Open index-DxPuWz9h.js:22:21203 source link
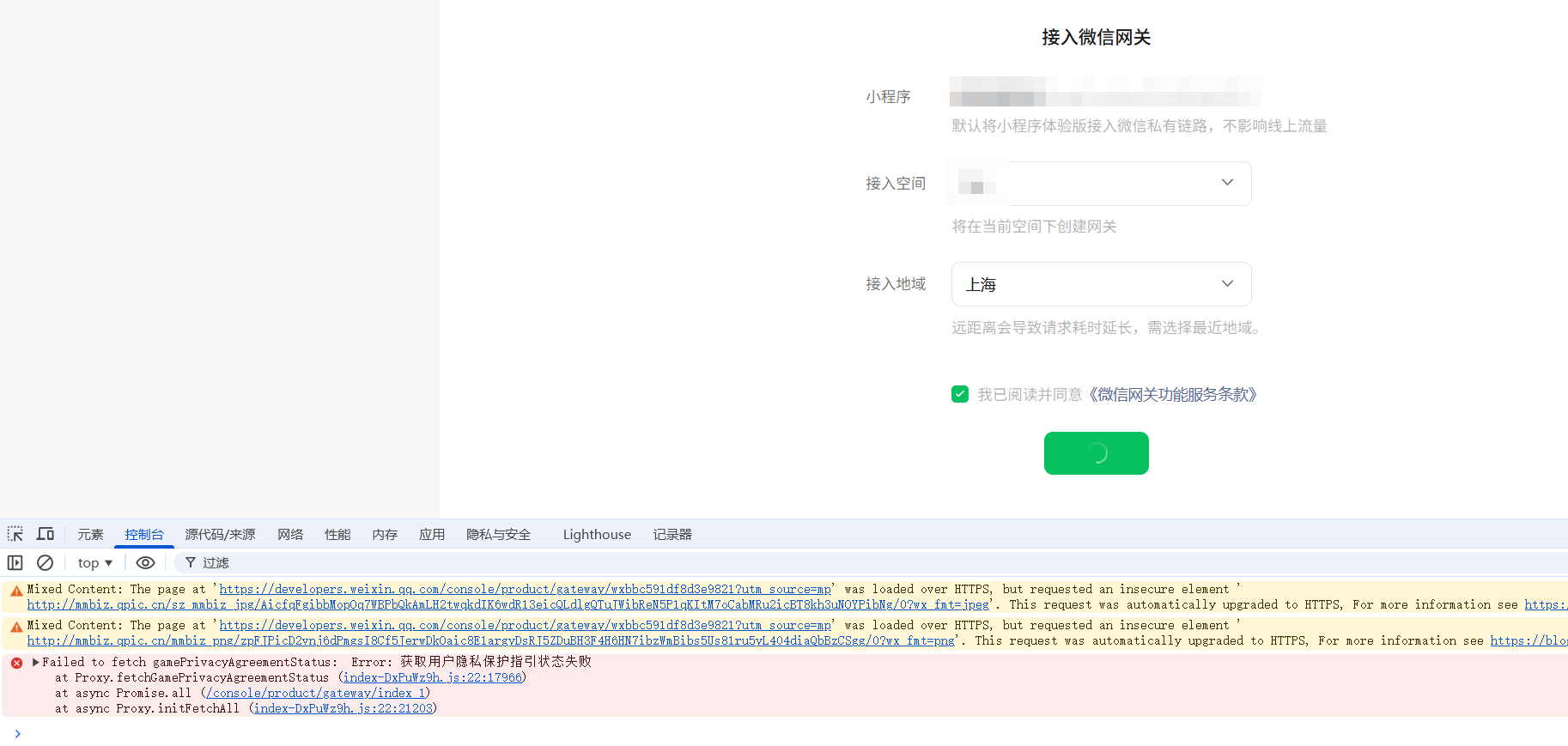1568x746 pixels. coord(343,708)
